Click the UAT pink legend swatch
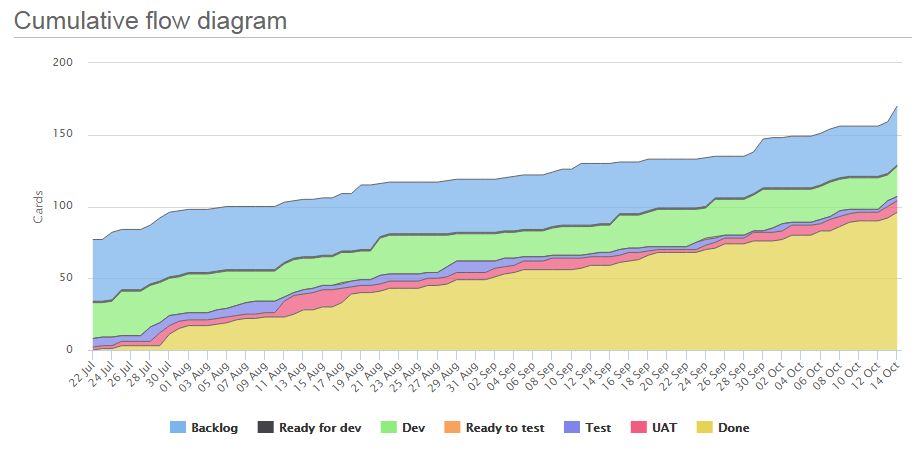Image resolution: width=918 pixels, height=451 pixels. [x=638, y=428]
